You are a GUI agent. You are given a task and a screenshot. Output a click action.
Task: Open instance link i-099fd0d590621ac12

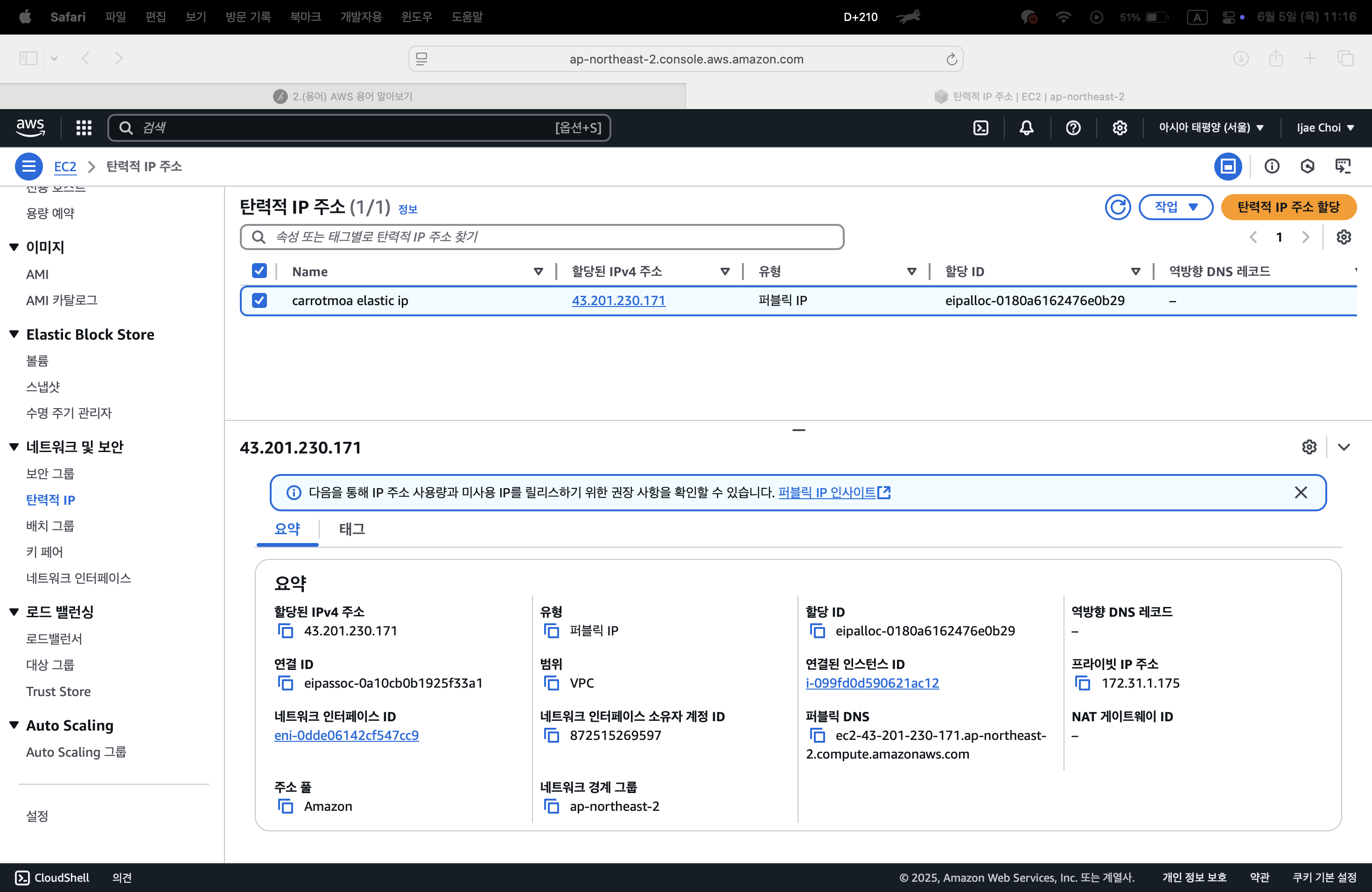tap(872, 683)
